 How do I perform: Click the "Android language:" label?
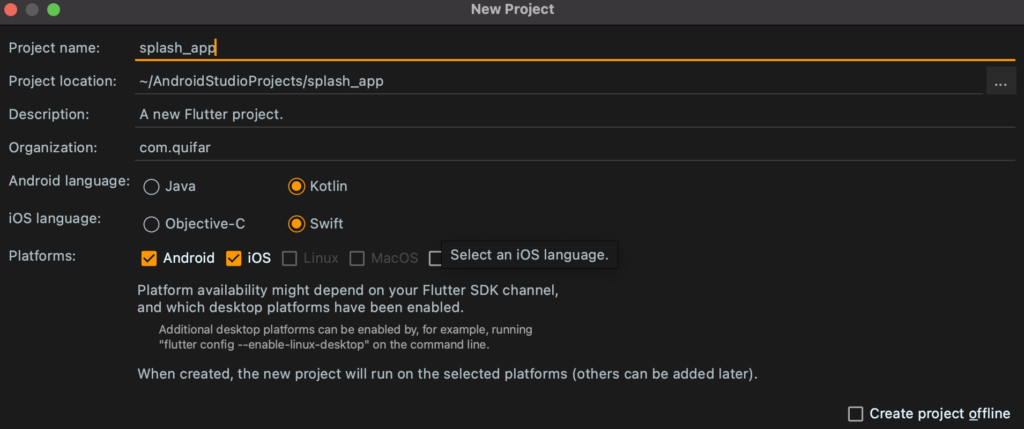pyautogui.click(x=69, y=181)
